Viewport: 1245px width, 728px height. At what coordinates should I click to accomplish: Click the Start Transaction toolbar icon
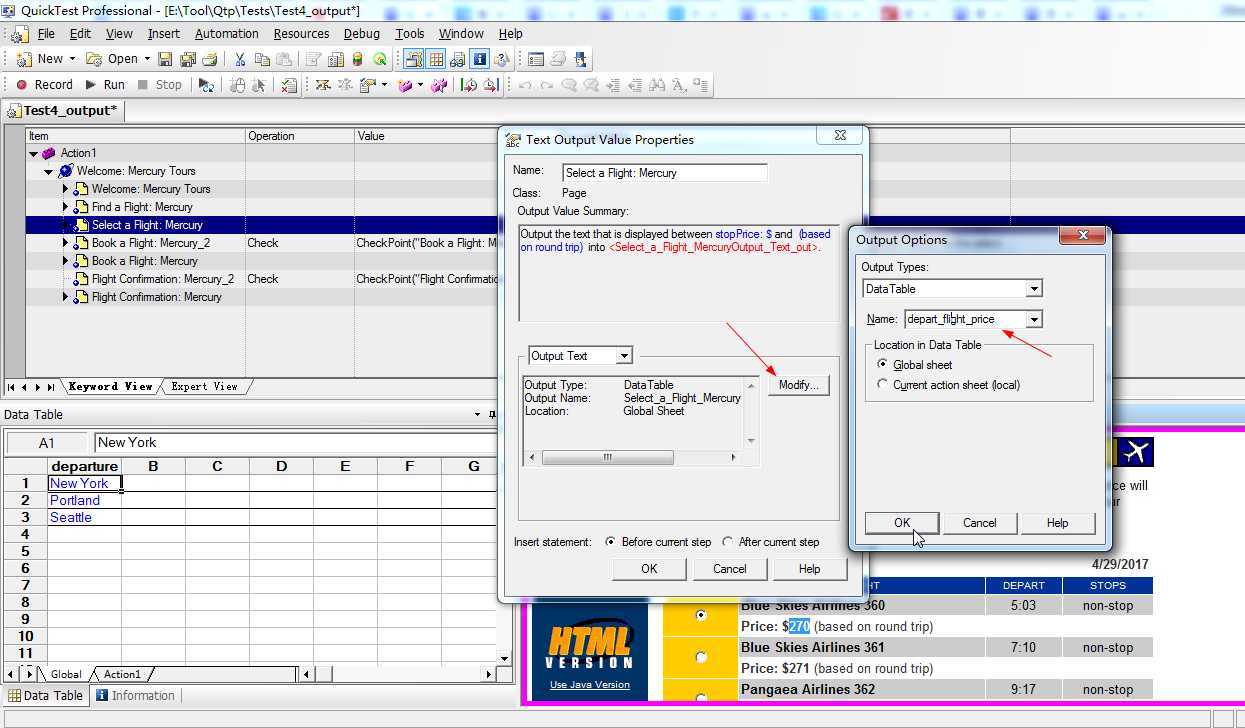pyautogui.click(x=468, y=85)
